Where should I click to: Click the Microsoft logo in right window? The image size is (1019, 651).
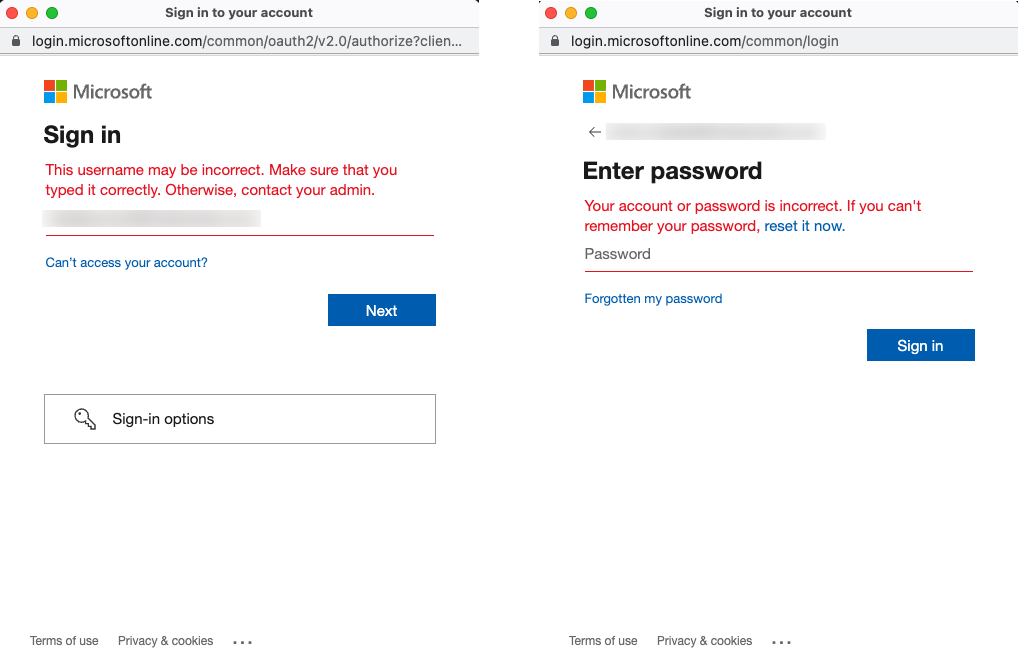(636, 91)
